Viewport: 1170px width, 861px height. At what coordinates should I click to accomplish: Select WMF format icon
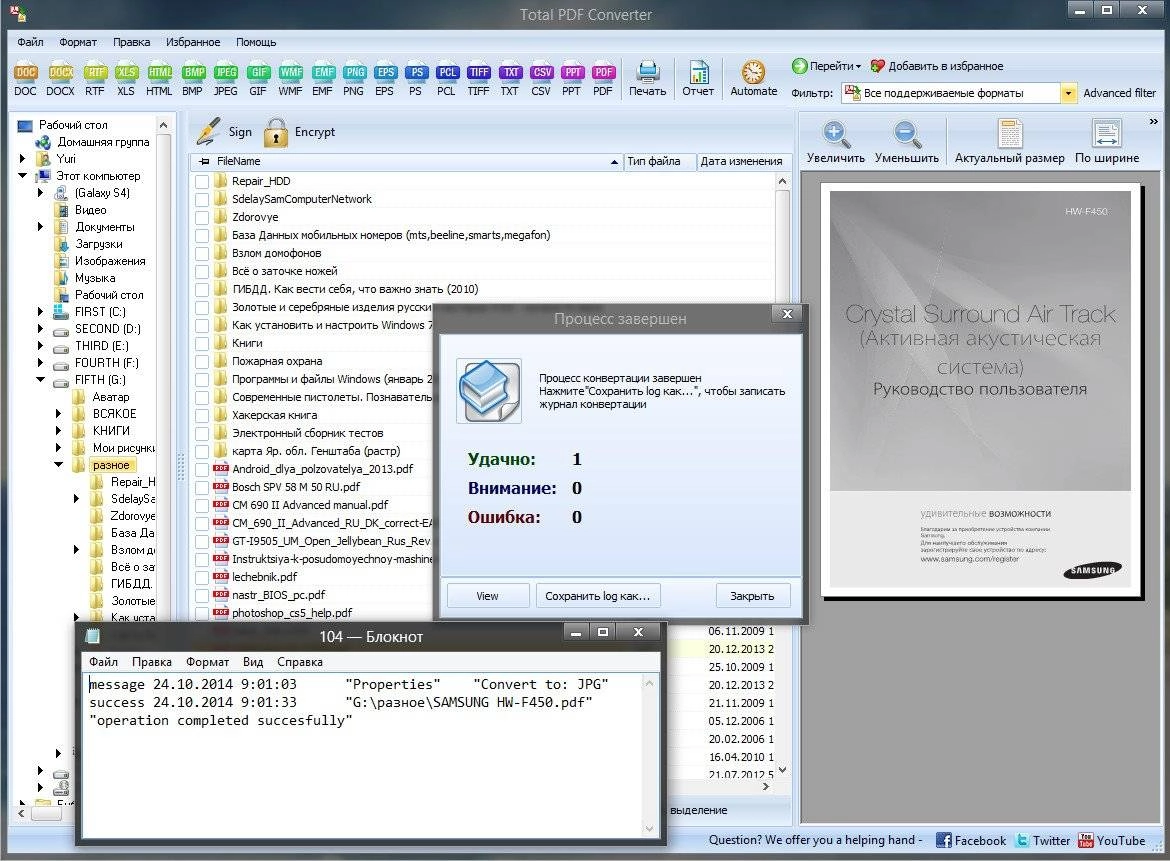(290, 79)
